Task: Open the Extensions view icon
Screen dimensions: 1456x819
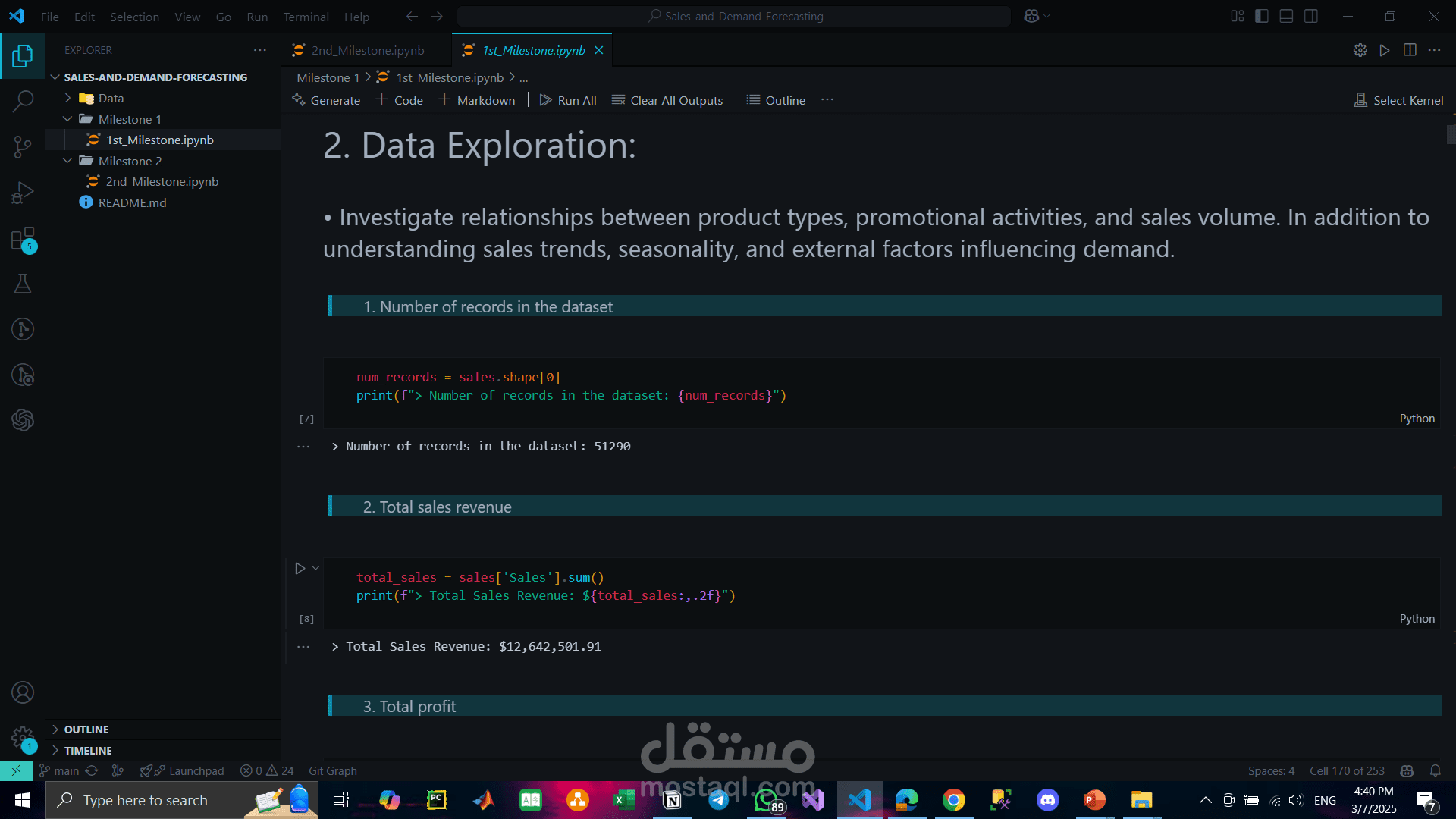Action: pyautogui.click(x=23, y=239)
